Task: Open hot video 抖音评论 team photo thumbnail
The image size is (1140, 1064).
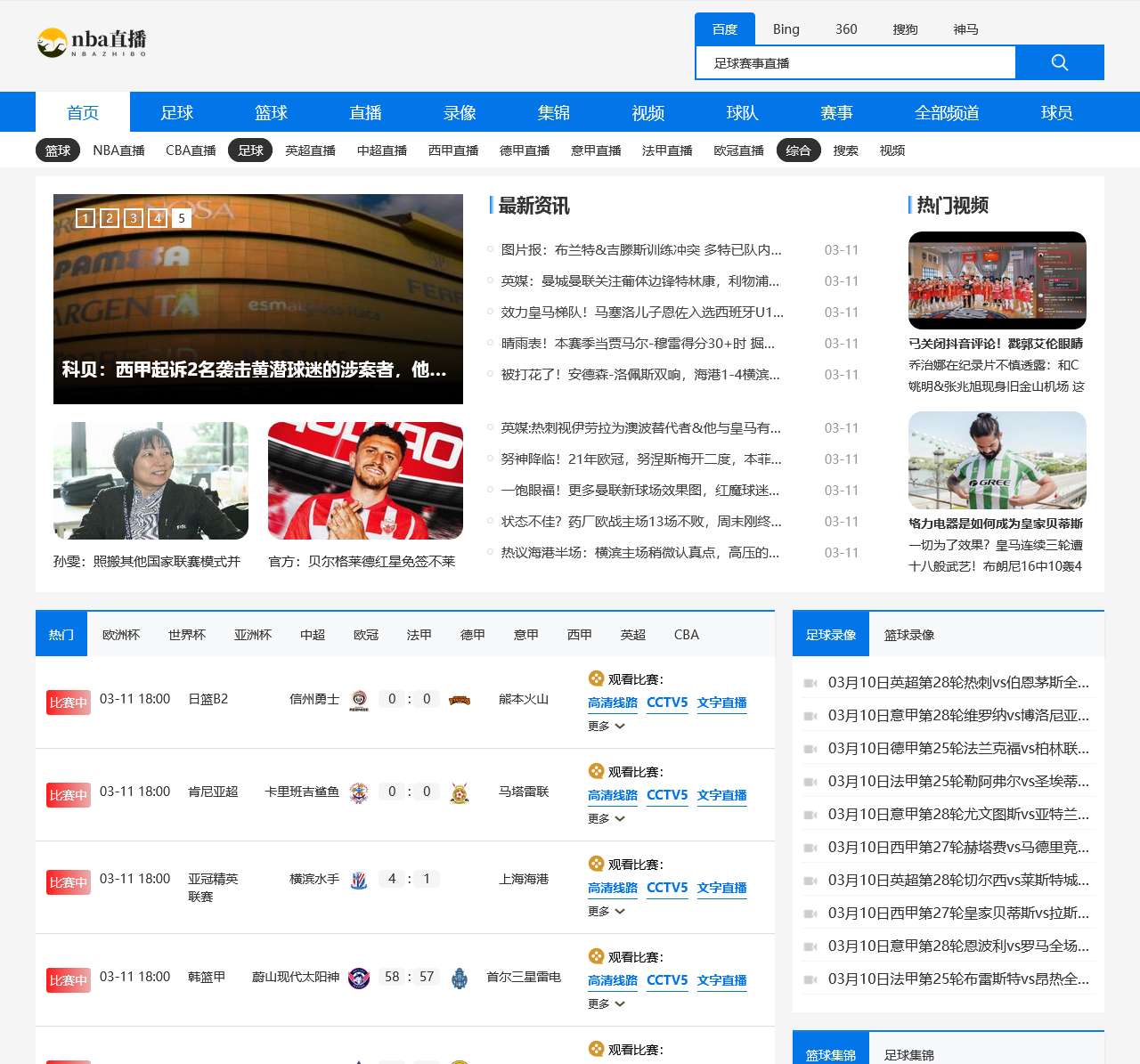Action: click(997, 280)
